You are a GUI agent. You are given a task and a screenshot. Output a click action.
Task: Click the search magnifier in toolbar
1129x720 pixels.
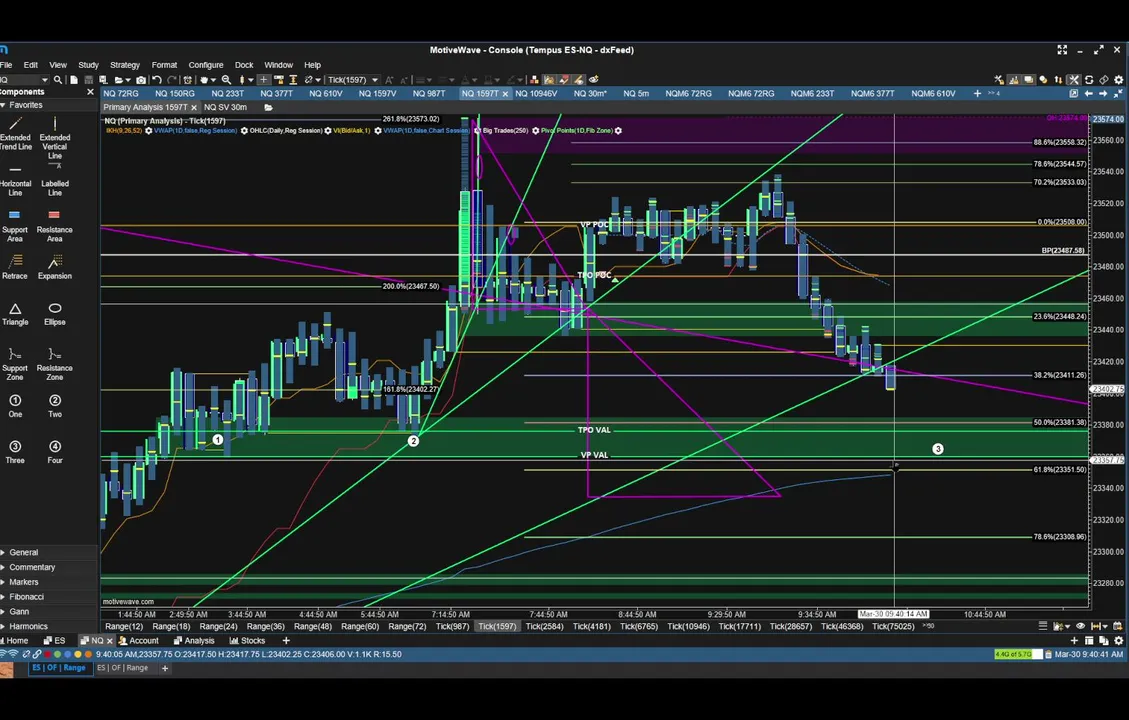58,80
